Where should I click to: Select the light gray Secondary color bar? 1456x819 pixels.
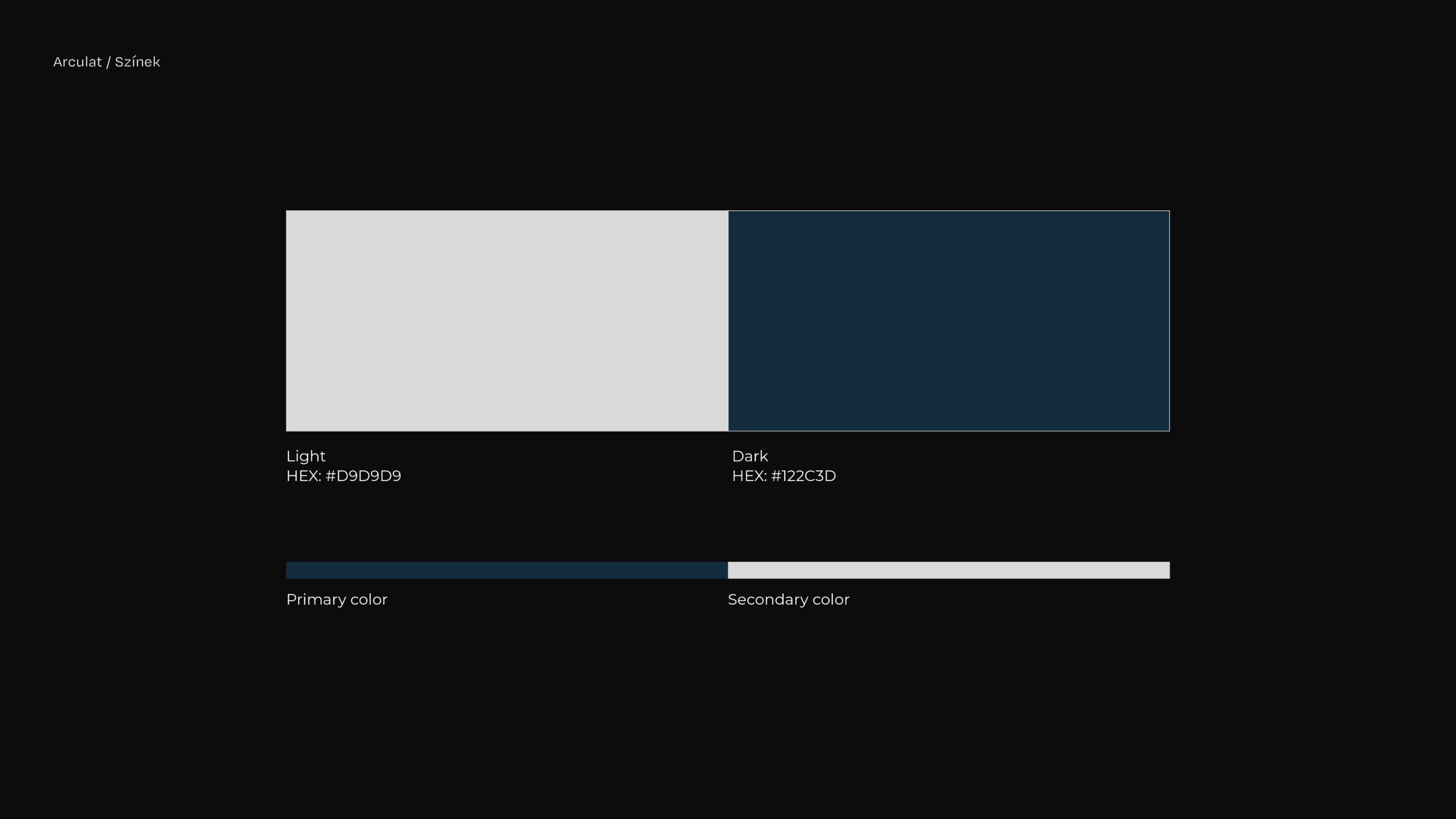(949, 570)
